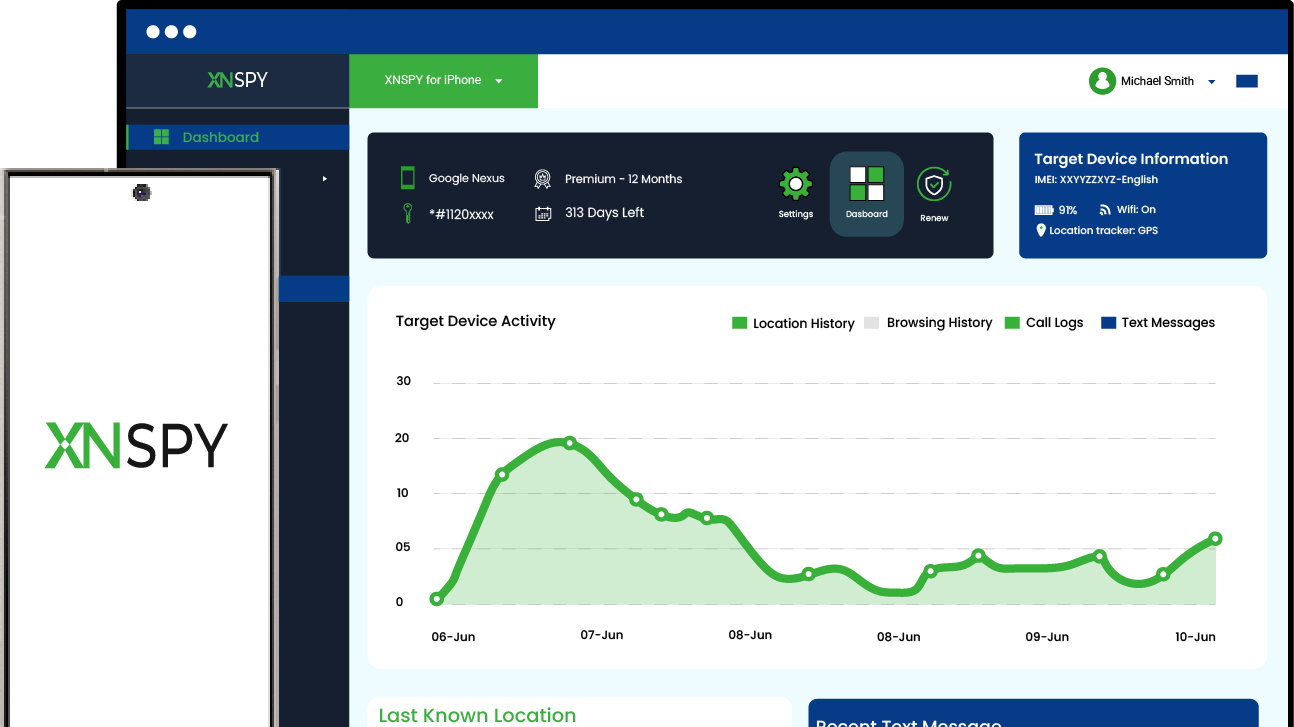Screen dimensions: 1294x727
Task: Click the Location History green legend swatch
Action: click(740, 323)
